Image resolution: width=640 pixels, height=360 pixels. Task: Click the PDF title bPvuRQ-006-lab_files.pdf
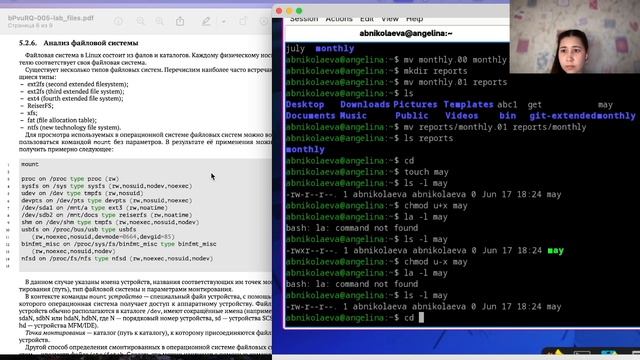point(51,18)
